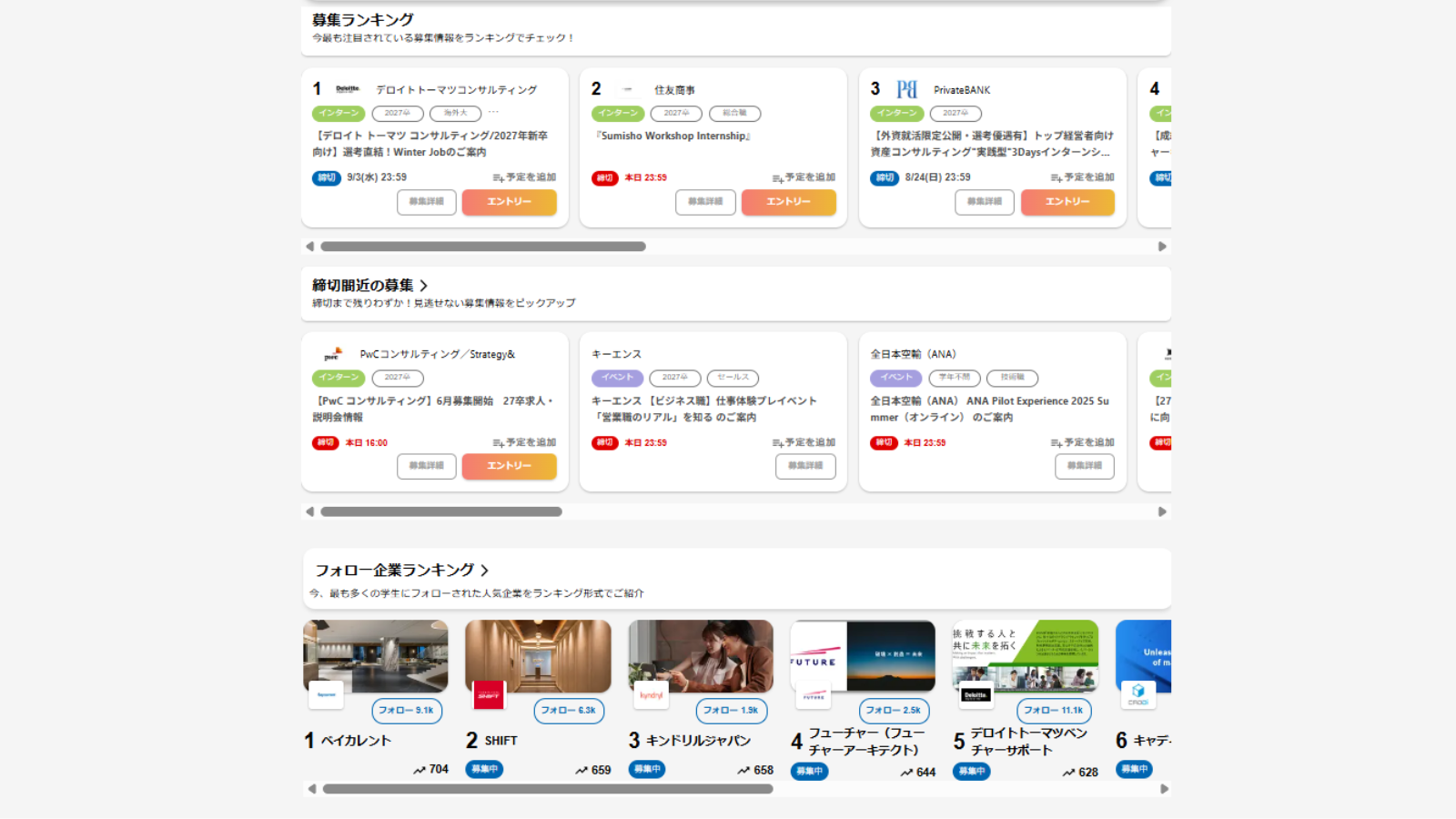
Task: Follow ベイカレント with the フォロー 5.1k button
Action: [407, 711]
